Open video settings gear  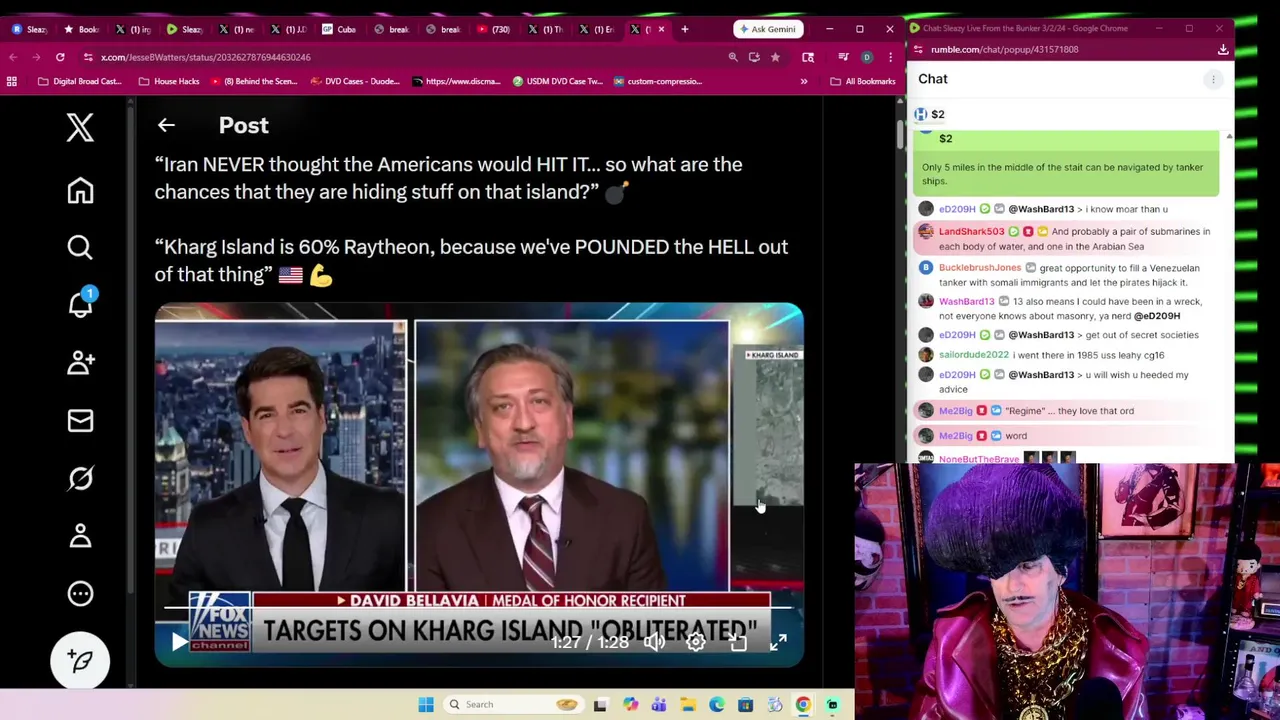pyautogui.click(x=696, y=643)
